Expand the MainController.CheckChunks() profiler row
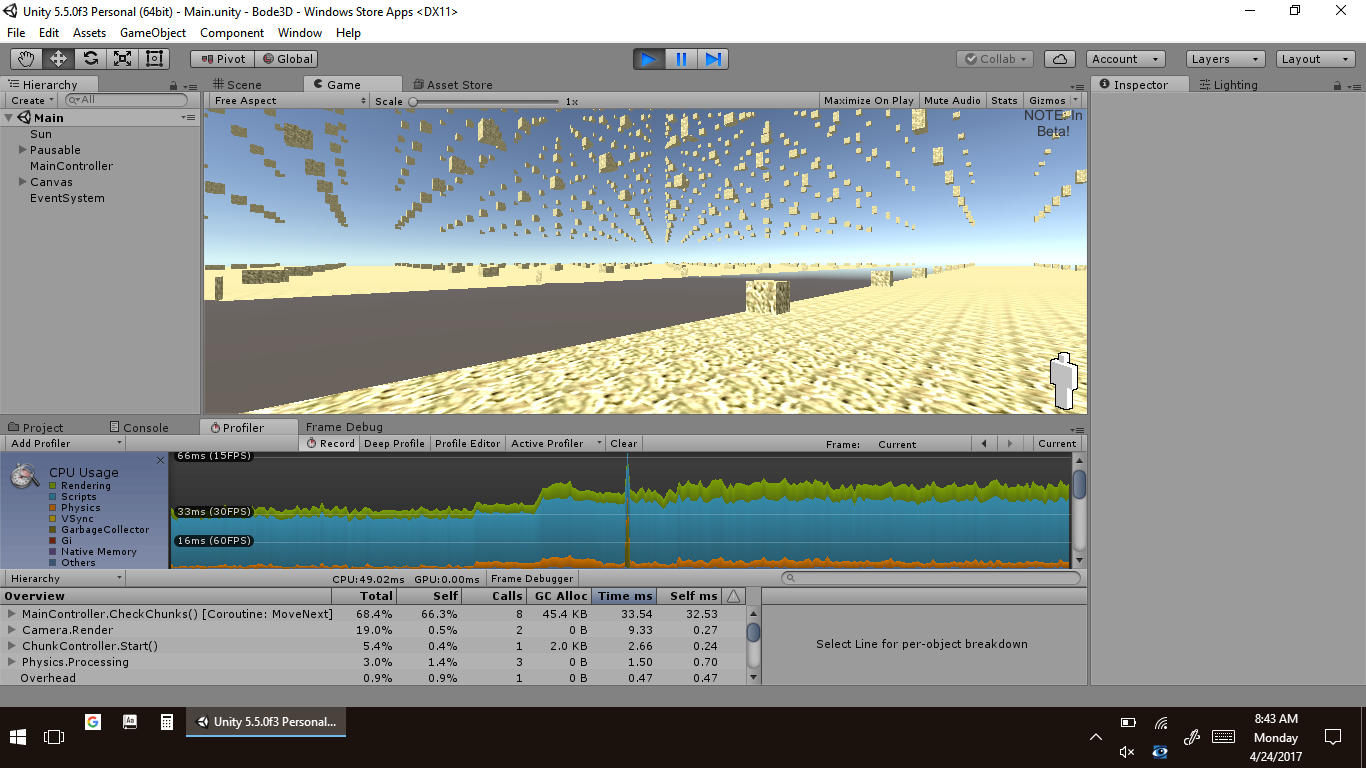 click(12, 614)
